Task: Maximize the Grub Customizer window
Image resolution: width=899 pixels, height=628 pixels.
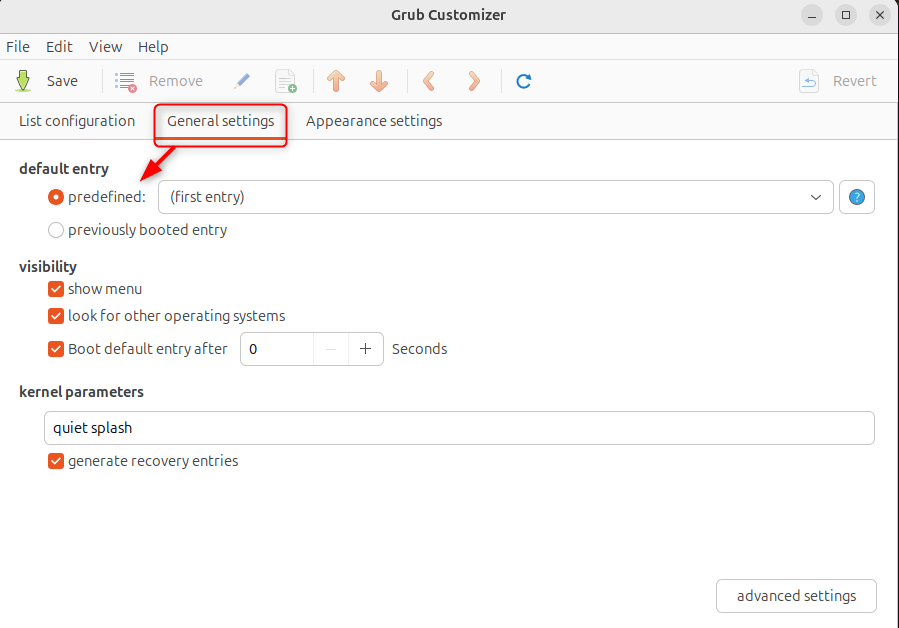Action: coord(846,15)
